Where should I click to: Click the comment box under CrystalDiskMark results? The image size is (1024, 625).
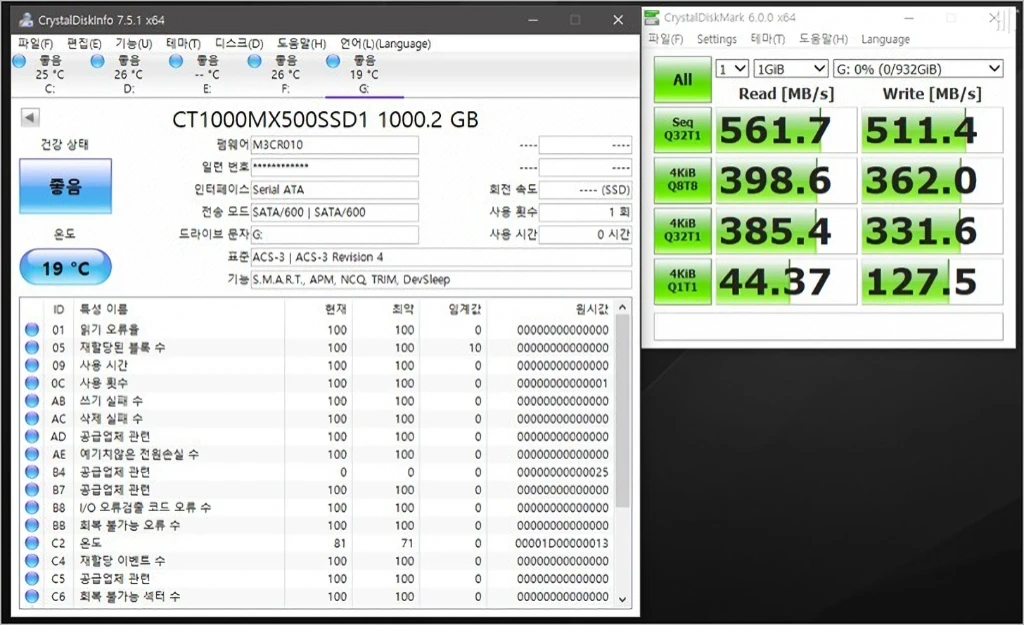[828, 327]
